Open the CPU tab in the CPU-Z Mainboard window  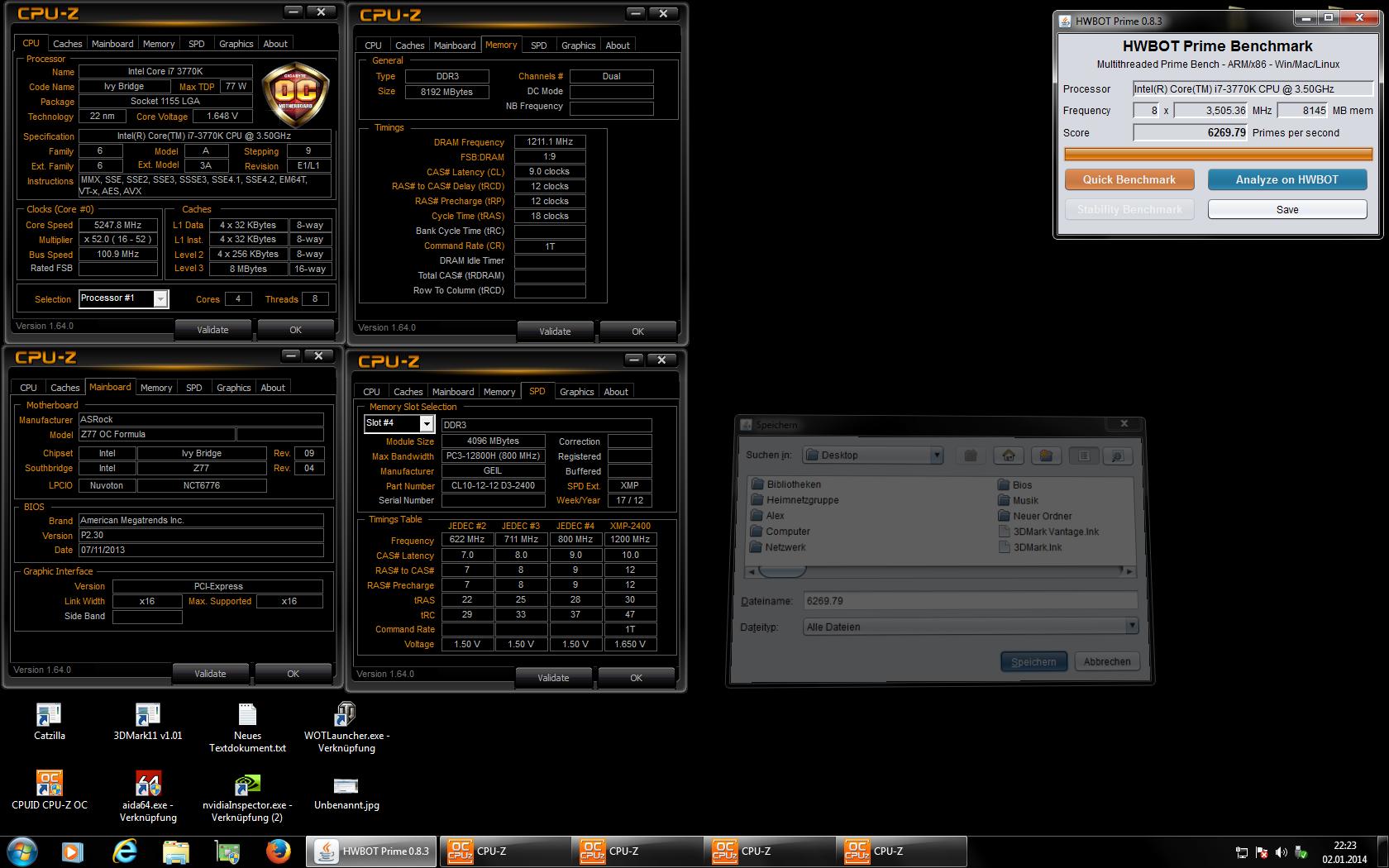point(29,388)
